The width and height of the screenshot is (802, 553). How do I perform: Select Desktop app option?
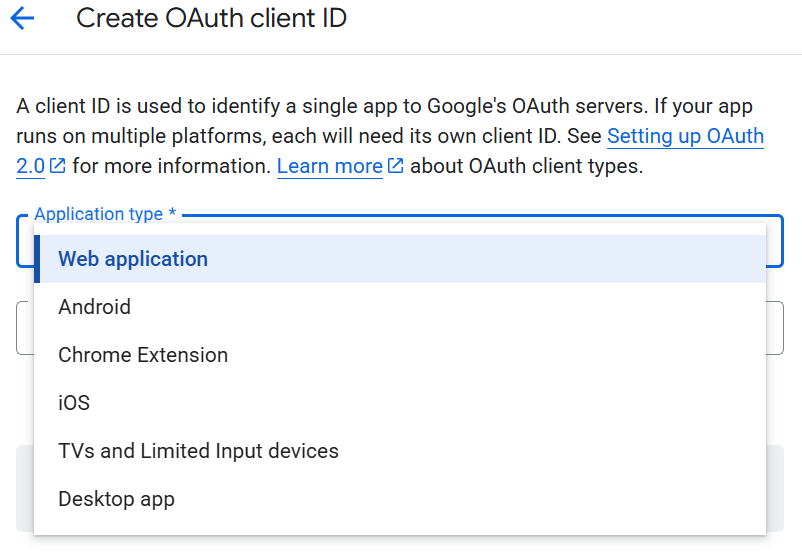pos(400,499)
